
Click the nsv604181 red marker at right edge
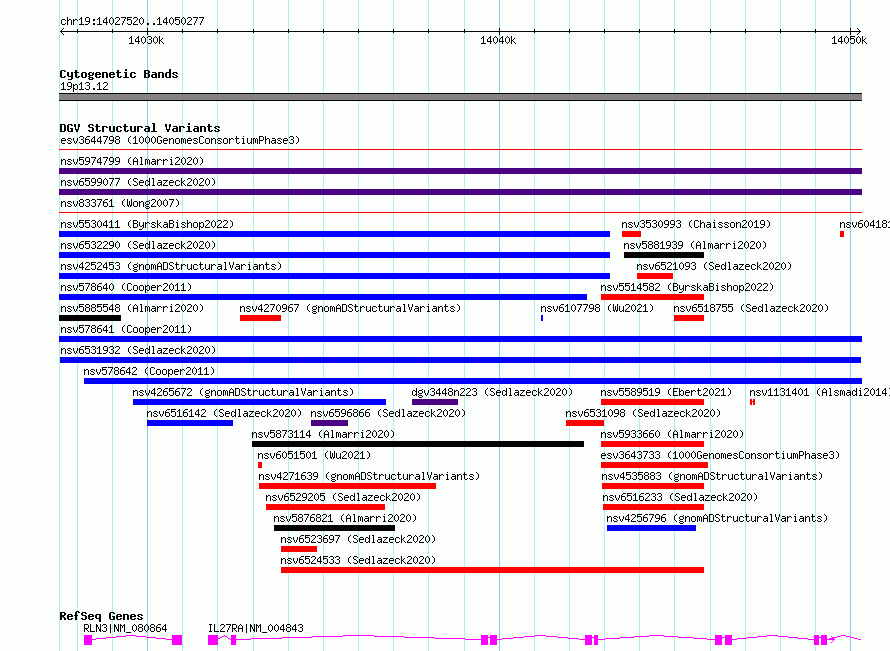point(842,234)
